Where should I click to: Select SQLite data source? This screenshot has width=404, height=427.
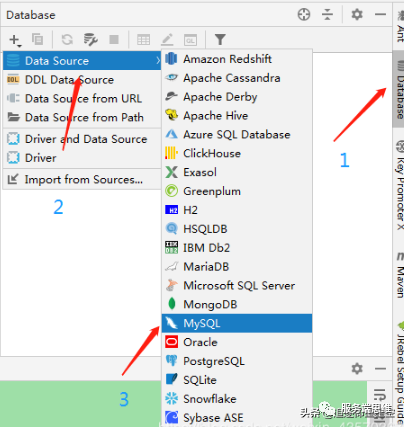pos(237,380)
